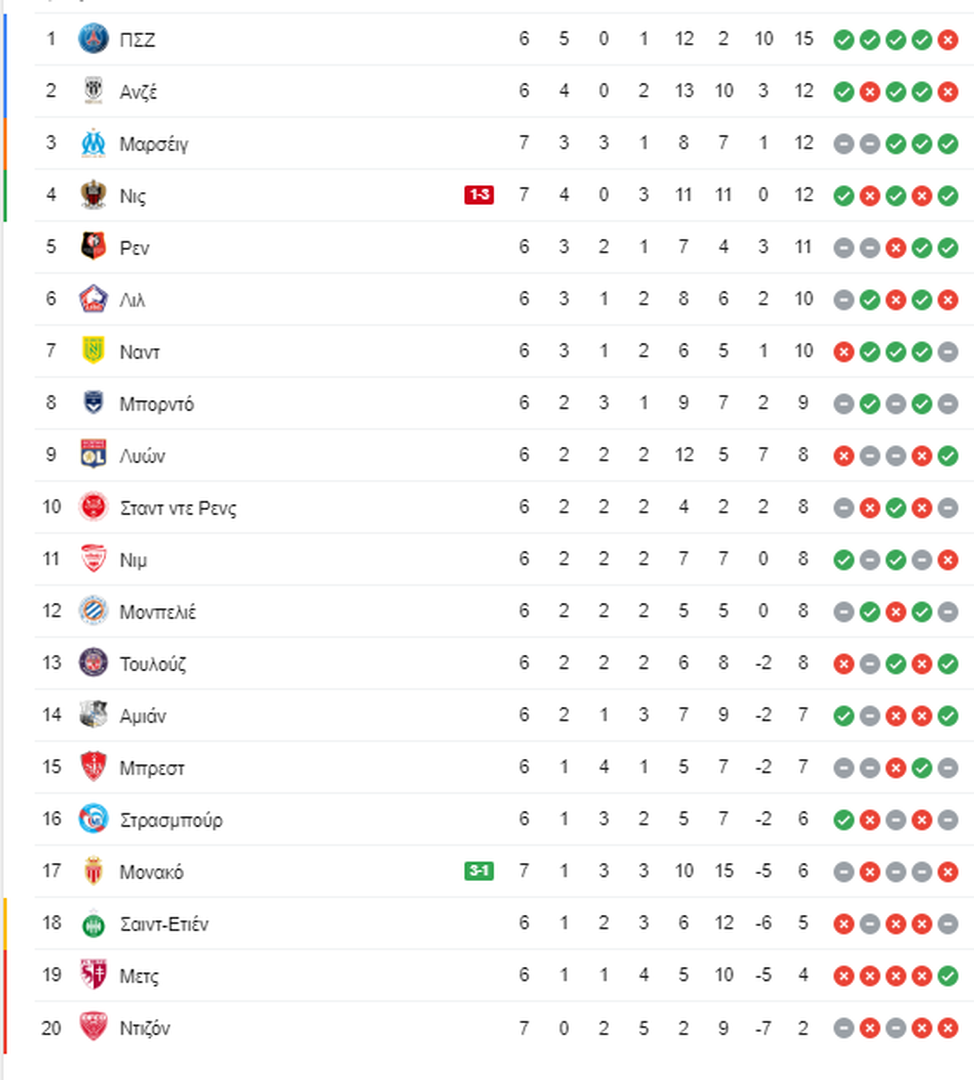Click the Λυών club logo

[x=93, y=455]
